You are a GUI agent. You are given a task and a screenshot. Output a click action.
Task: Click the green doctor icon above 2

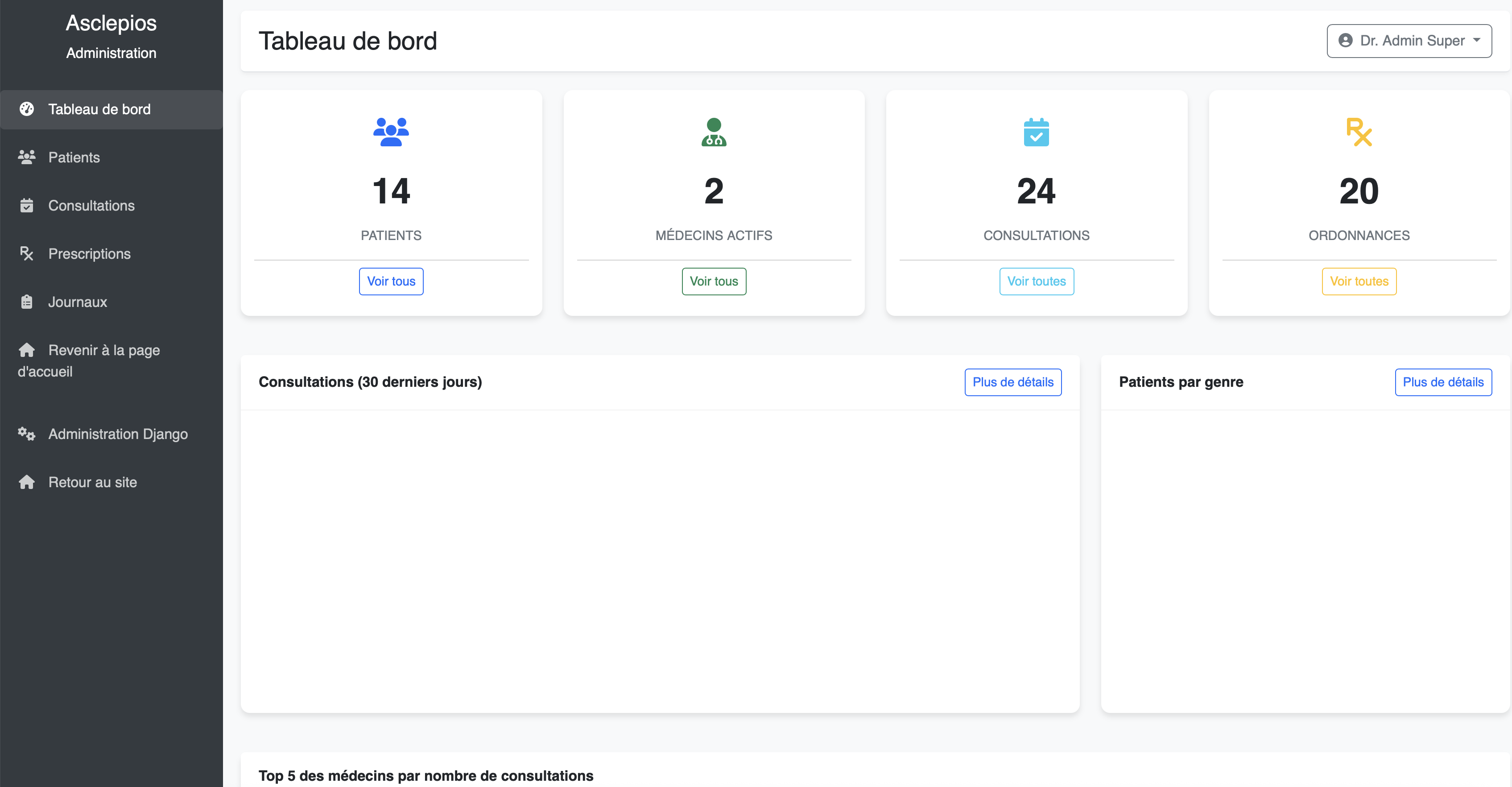714,132
